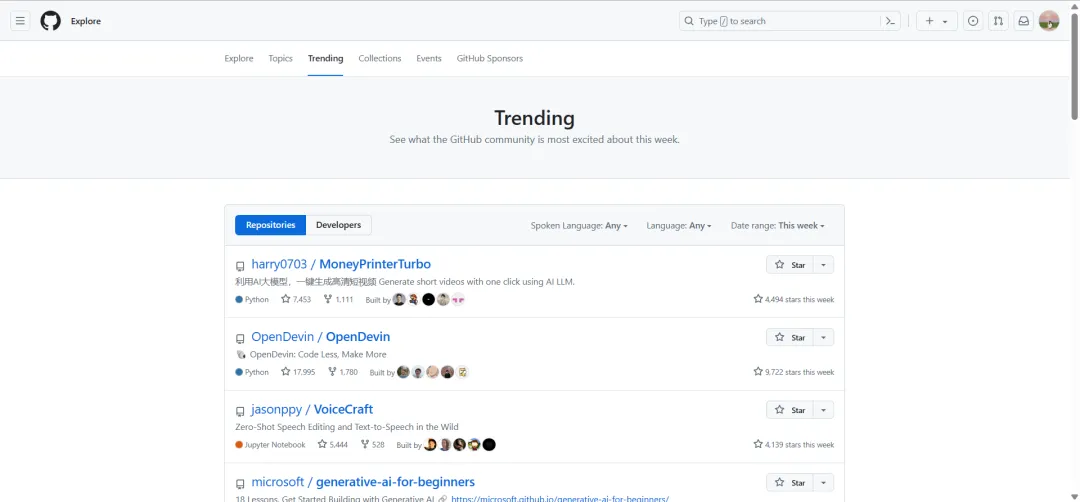Open the hamburger navigation menu
The width and height of the screenshot is (1080, 502).
[x=20, y=21]
